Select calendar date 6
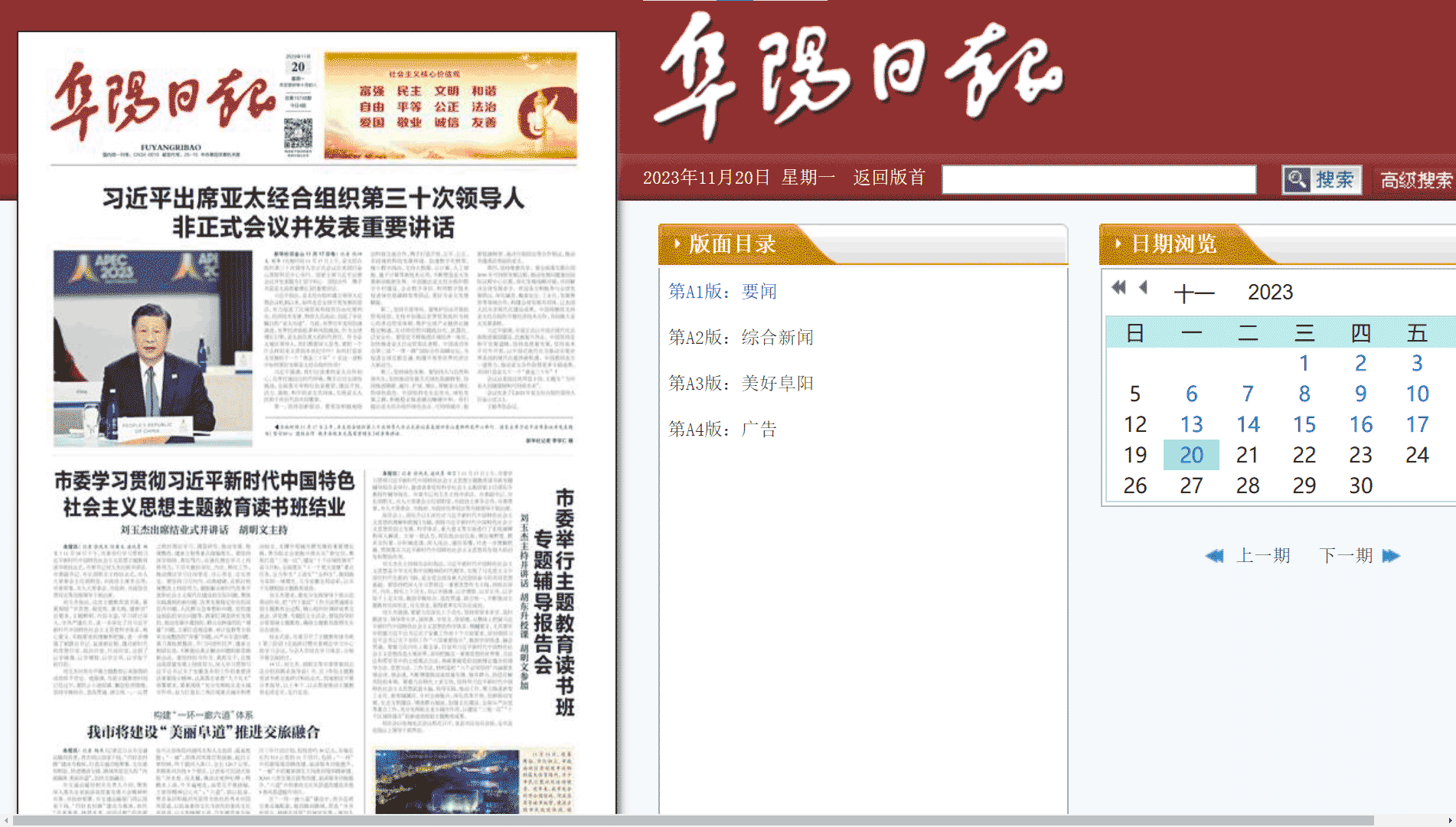The image size is (1456, 827). click(1192, 394)
